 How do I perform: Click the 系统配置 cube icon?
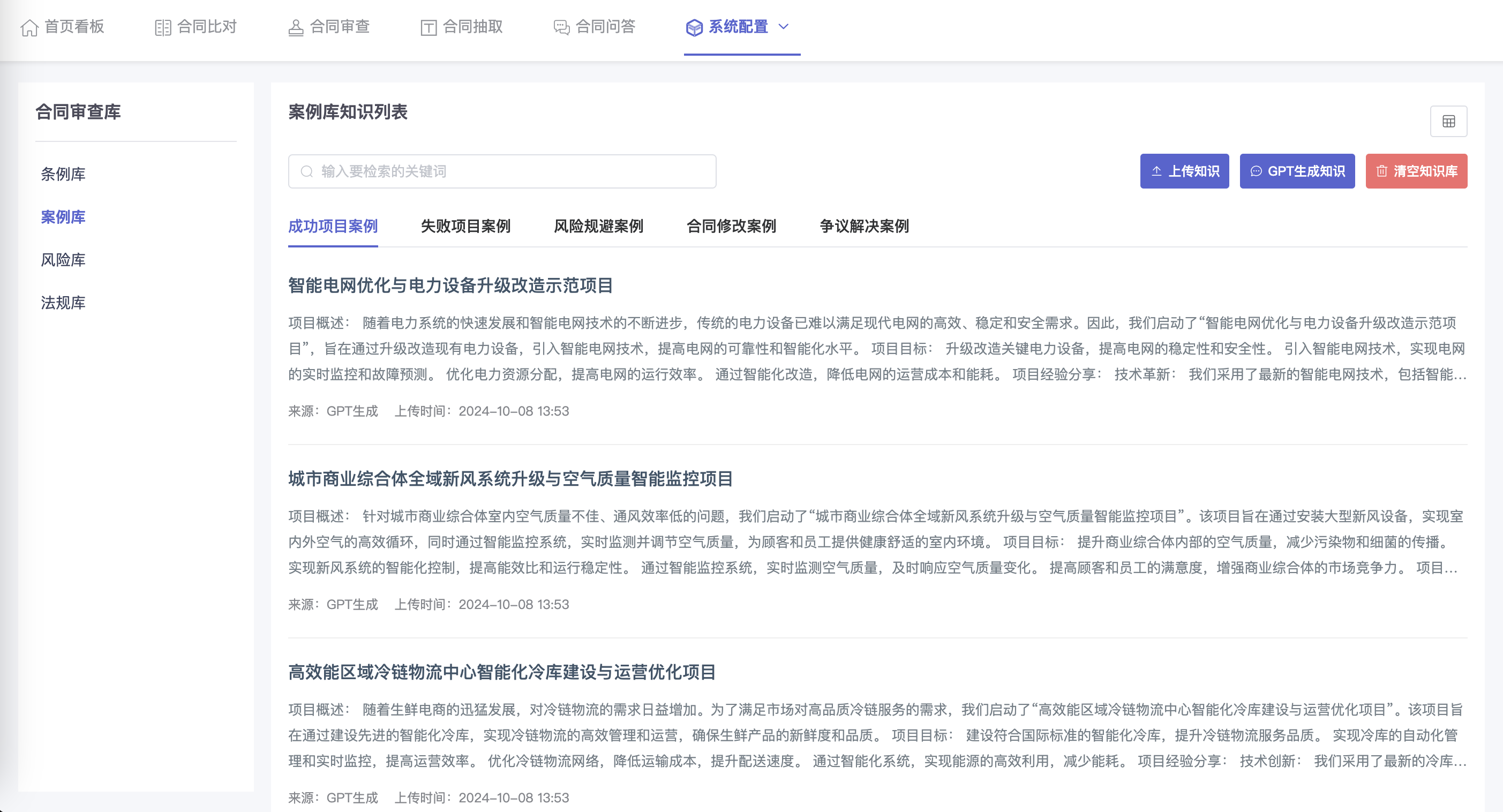694,27
